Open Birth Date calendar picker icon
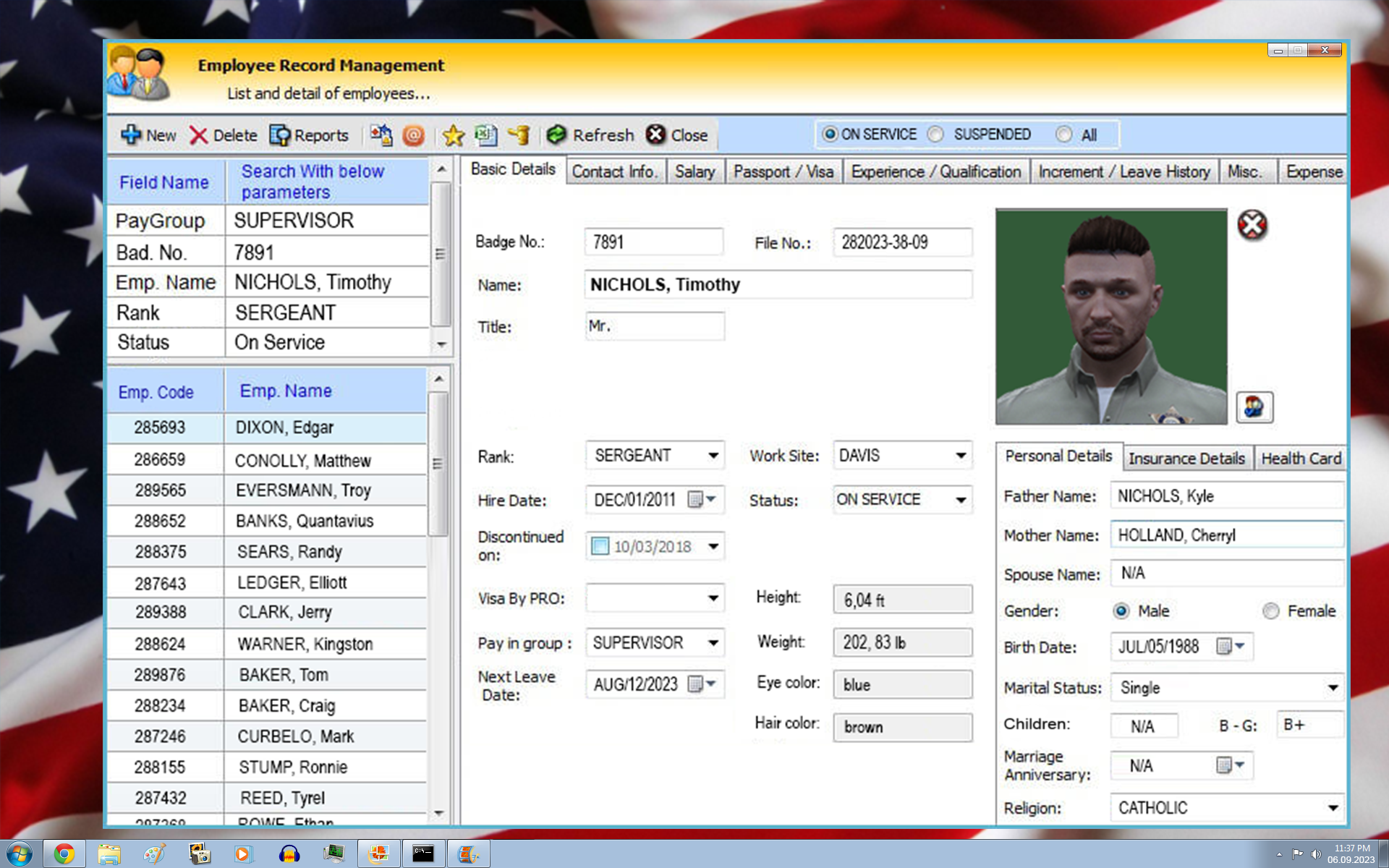 (1230, 646)
